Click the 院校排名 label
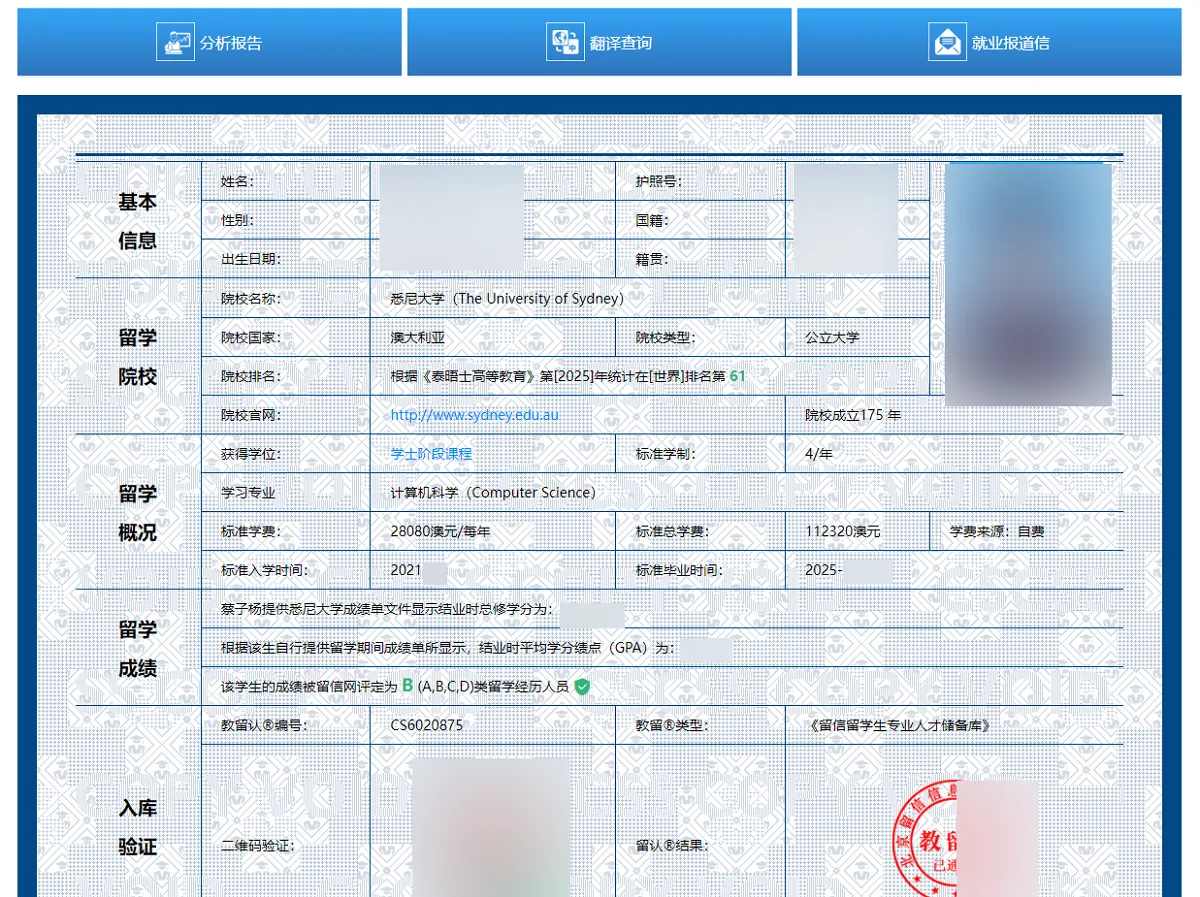 251,377
